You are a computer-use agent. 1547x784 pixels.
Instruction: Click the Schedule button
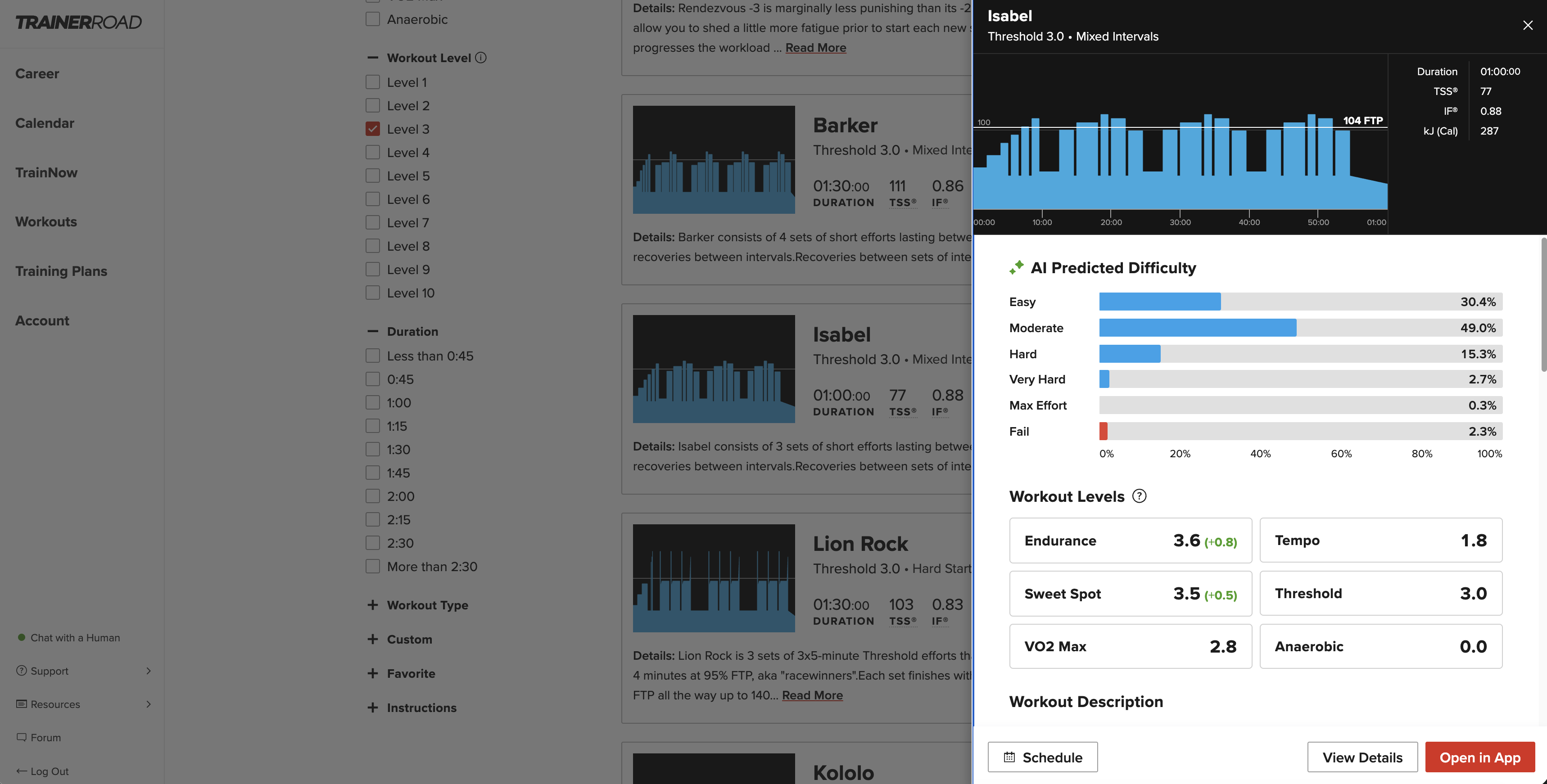1043,757
